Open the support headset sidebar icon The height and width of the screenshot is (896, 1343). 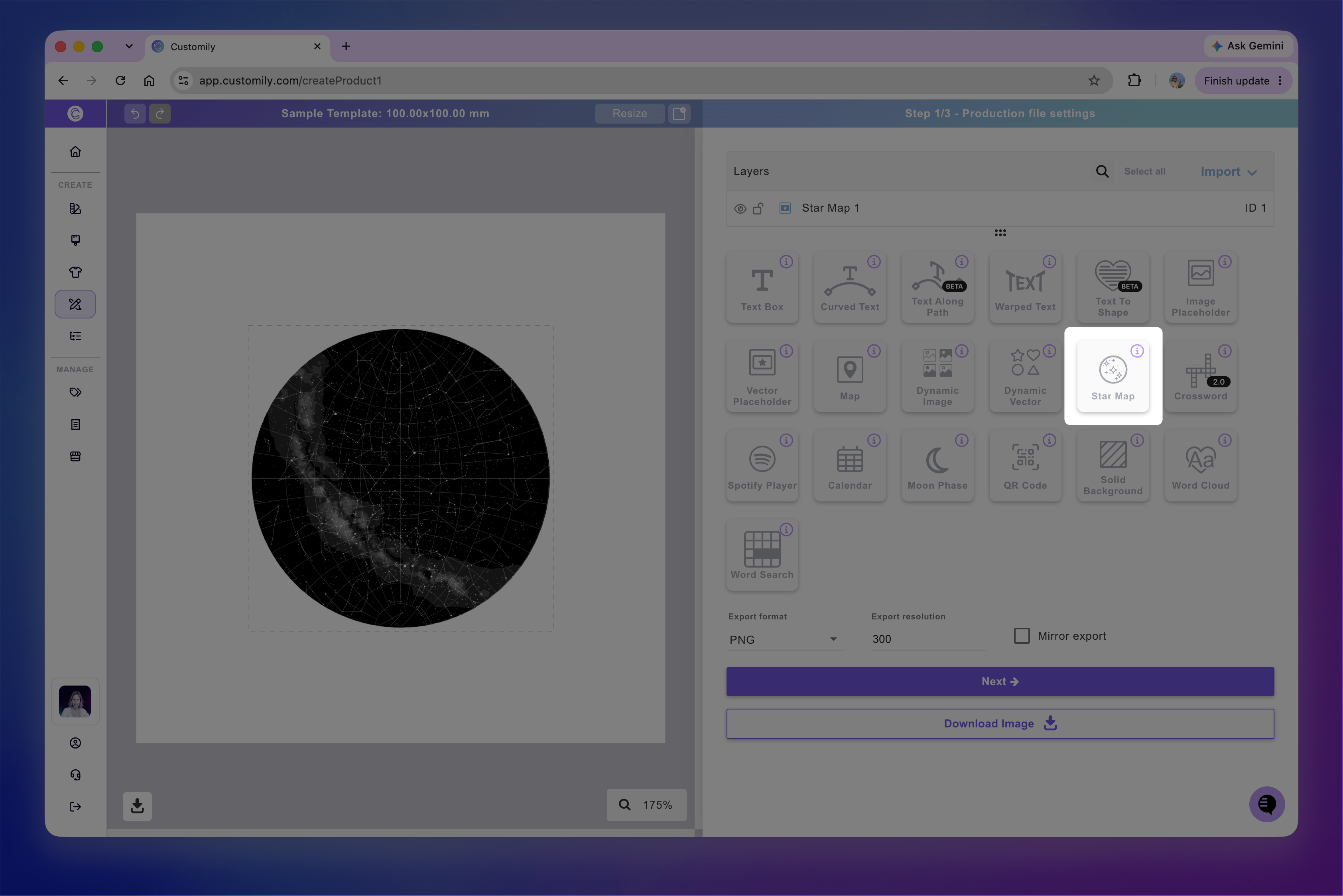point(75,774)
